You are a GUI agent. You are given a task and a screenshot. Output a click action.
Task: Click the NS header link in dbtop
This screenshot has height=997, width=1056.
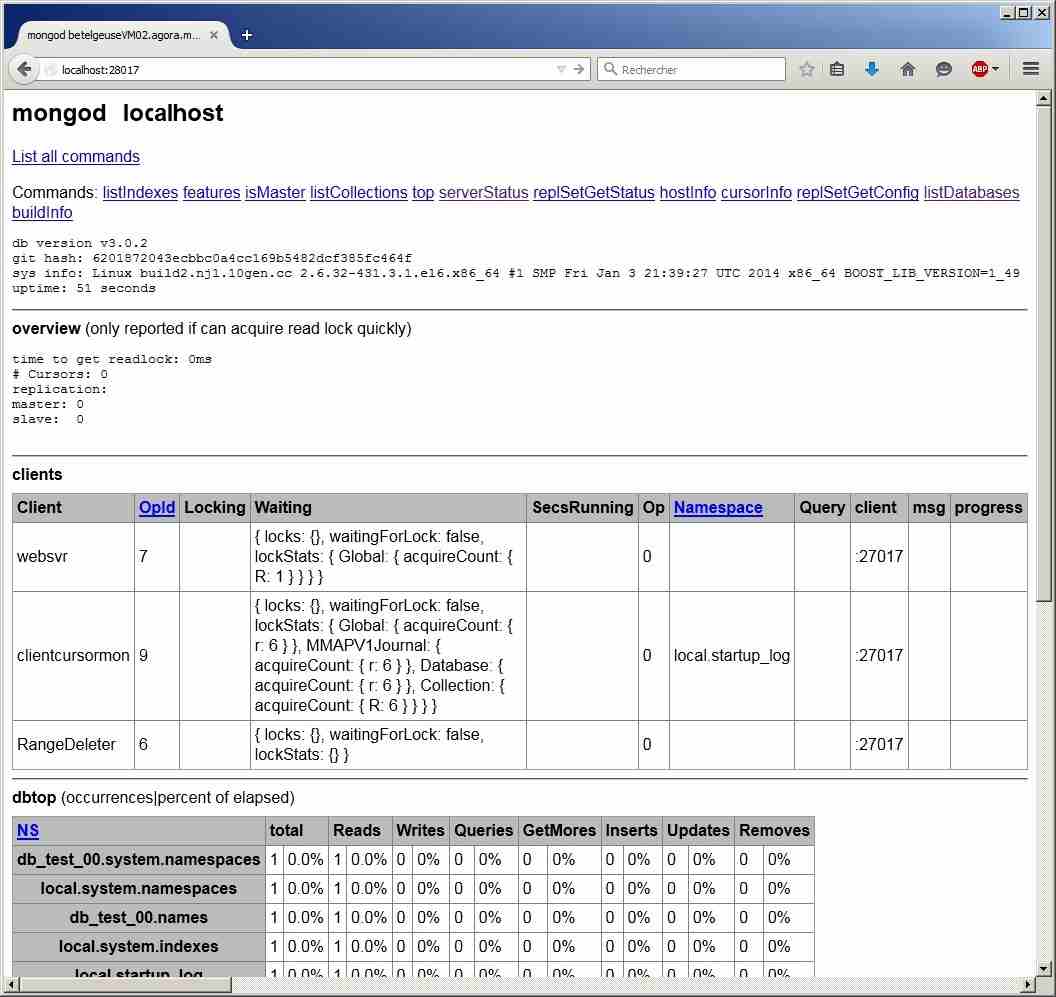point(28,830)
